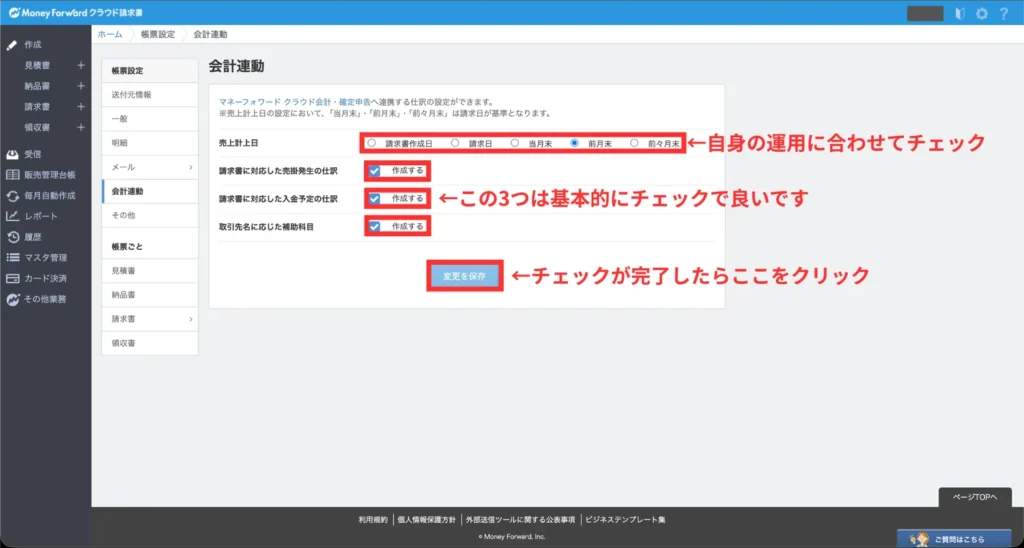Click the plus icon next to 請求書 in sidebar
1024x548 pixels.
[x=81, y=106]
